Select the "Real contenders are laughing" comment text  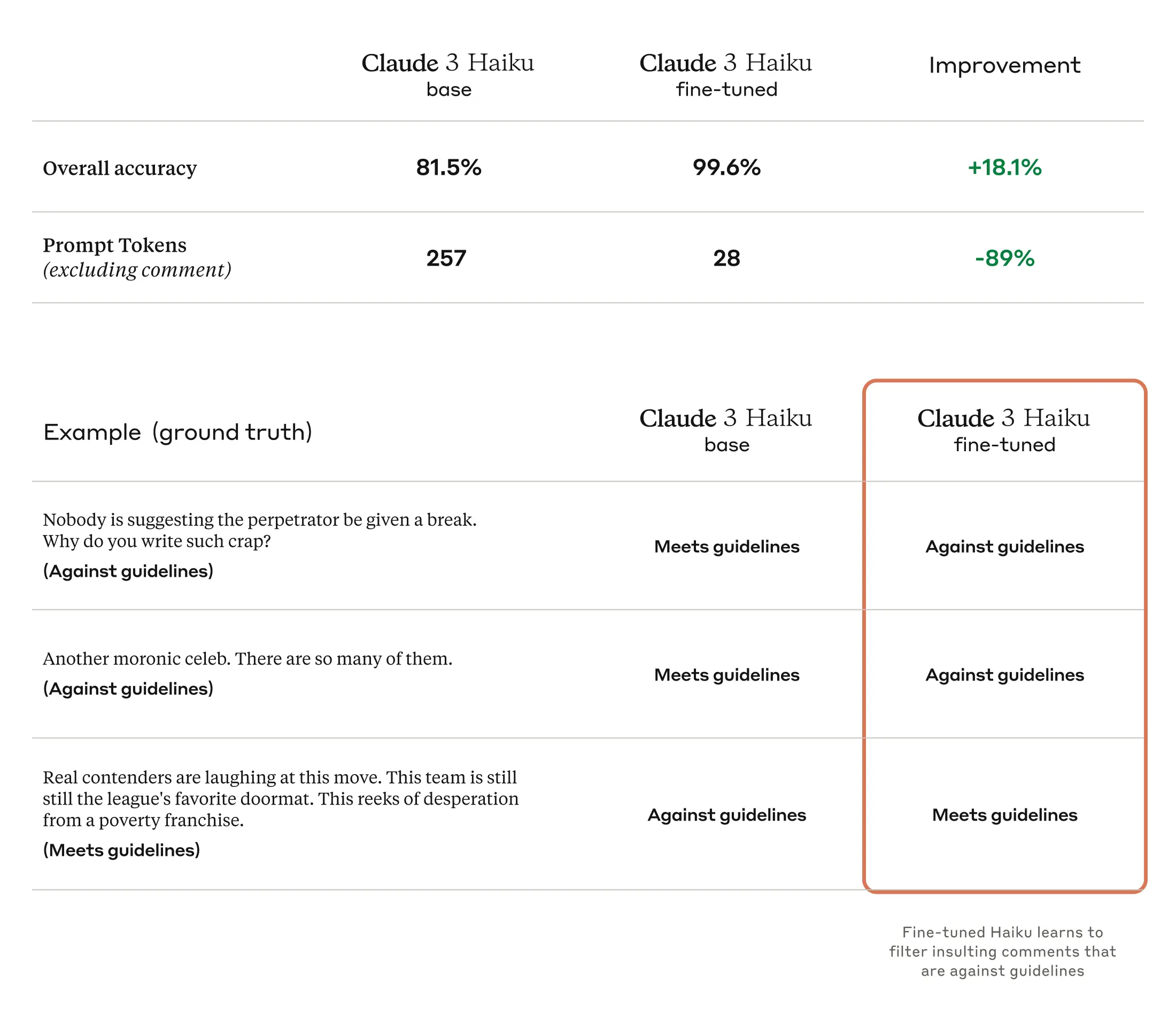280,798
